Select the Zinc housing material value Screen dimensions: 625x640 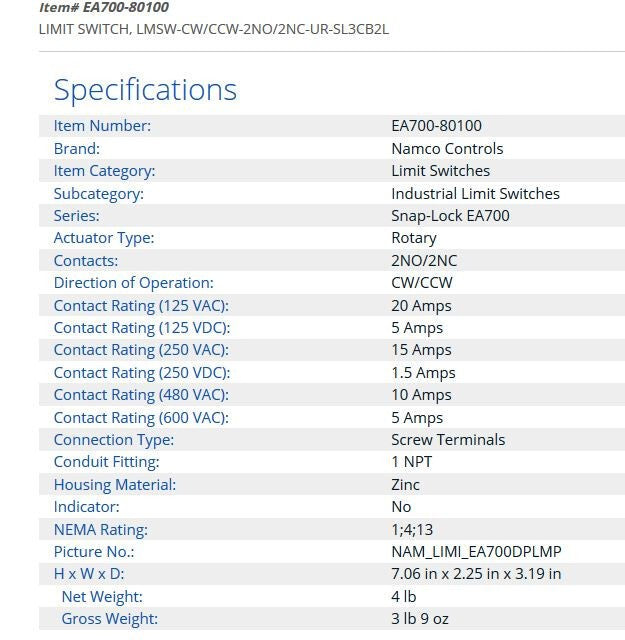tap(405, 485)
